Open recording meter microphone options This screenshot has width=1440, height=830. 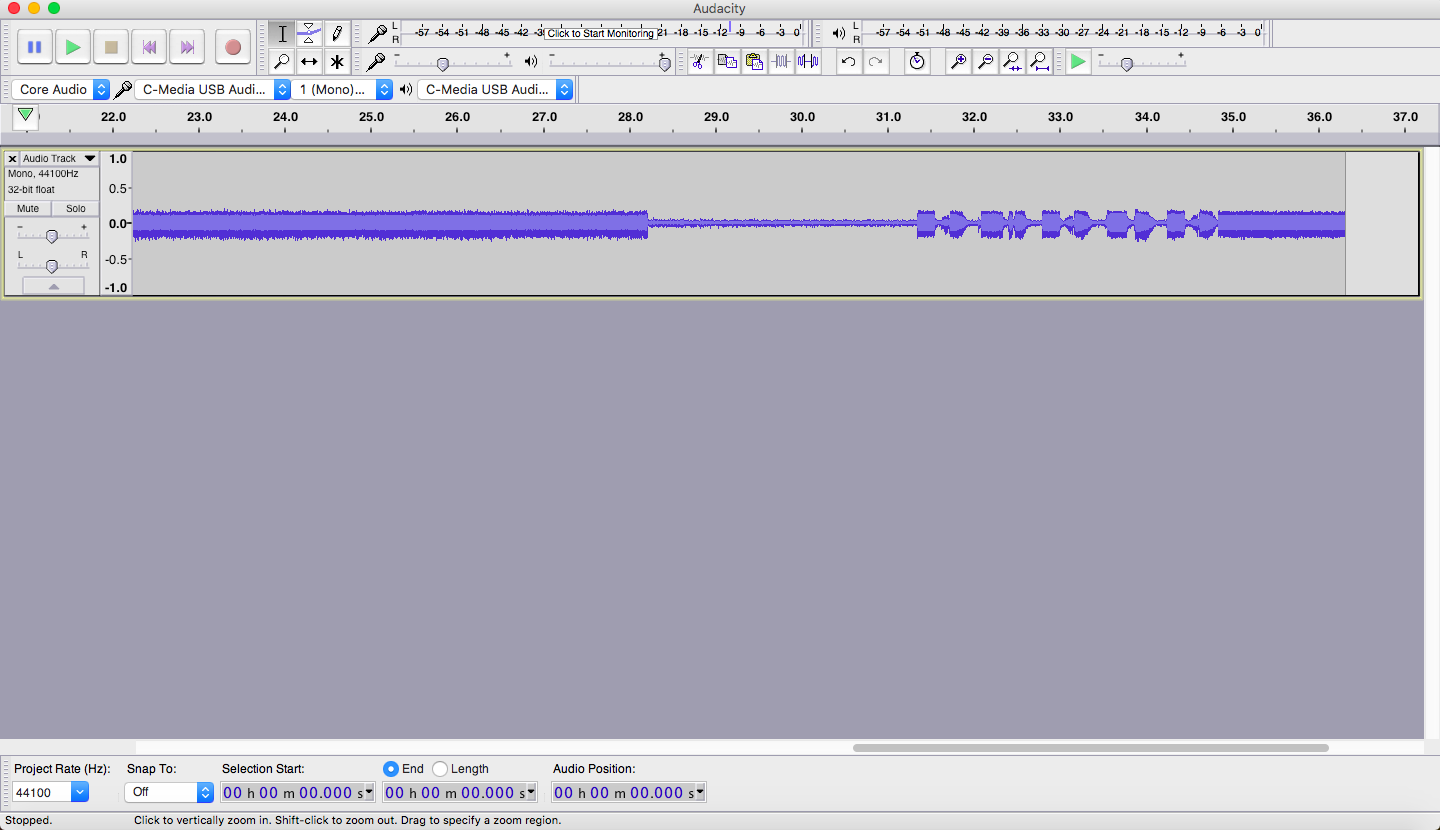tap(377, 34)
